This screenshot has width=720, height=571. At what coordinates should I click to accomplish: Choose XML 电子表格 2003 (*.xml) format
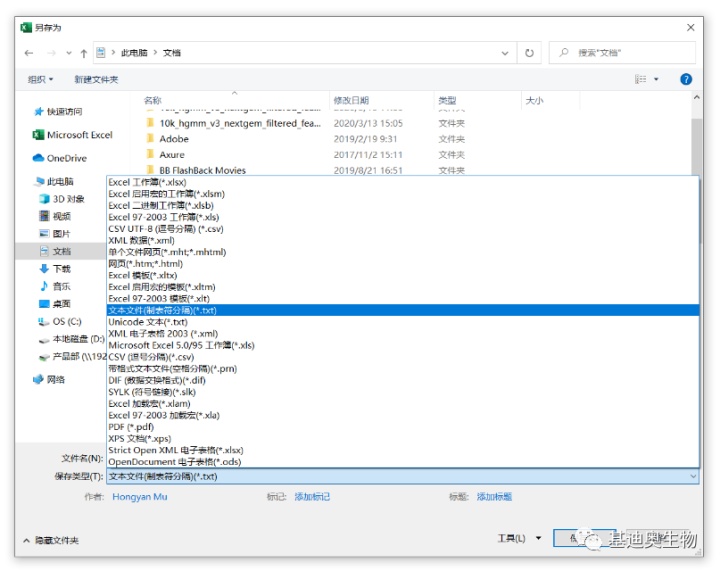[403, 334]
